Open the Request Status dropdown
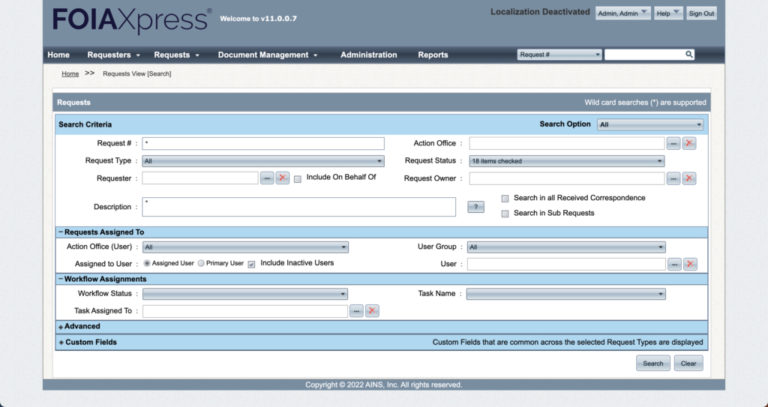The image size is (768, 407). pos(566,161)
